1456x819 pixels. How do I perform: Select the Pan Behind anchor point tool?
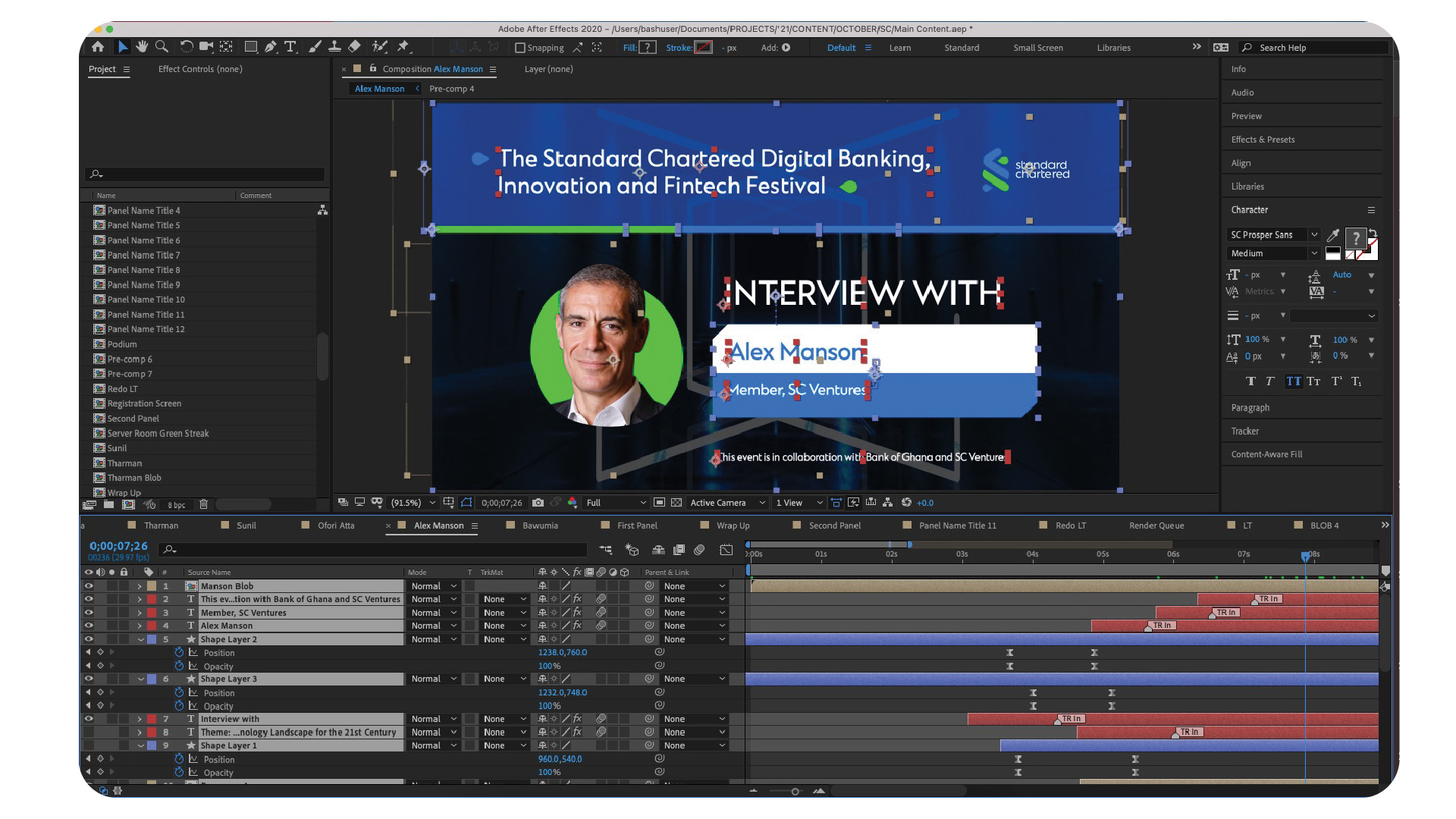[x=226, y=47]
